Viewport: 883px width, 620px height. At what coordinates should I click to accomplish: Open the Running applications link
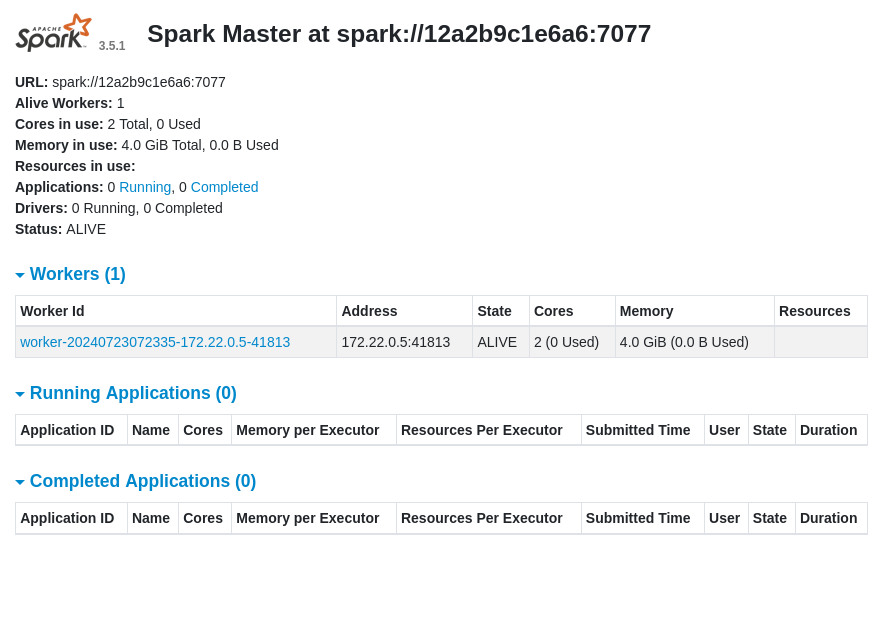tap(145, 187)
